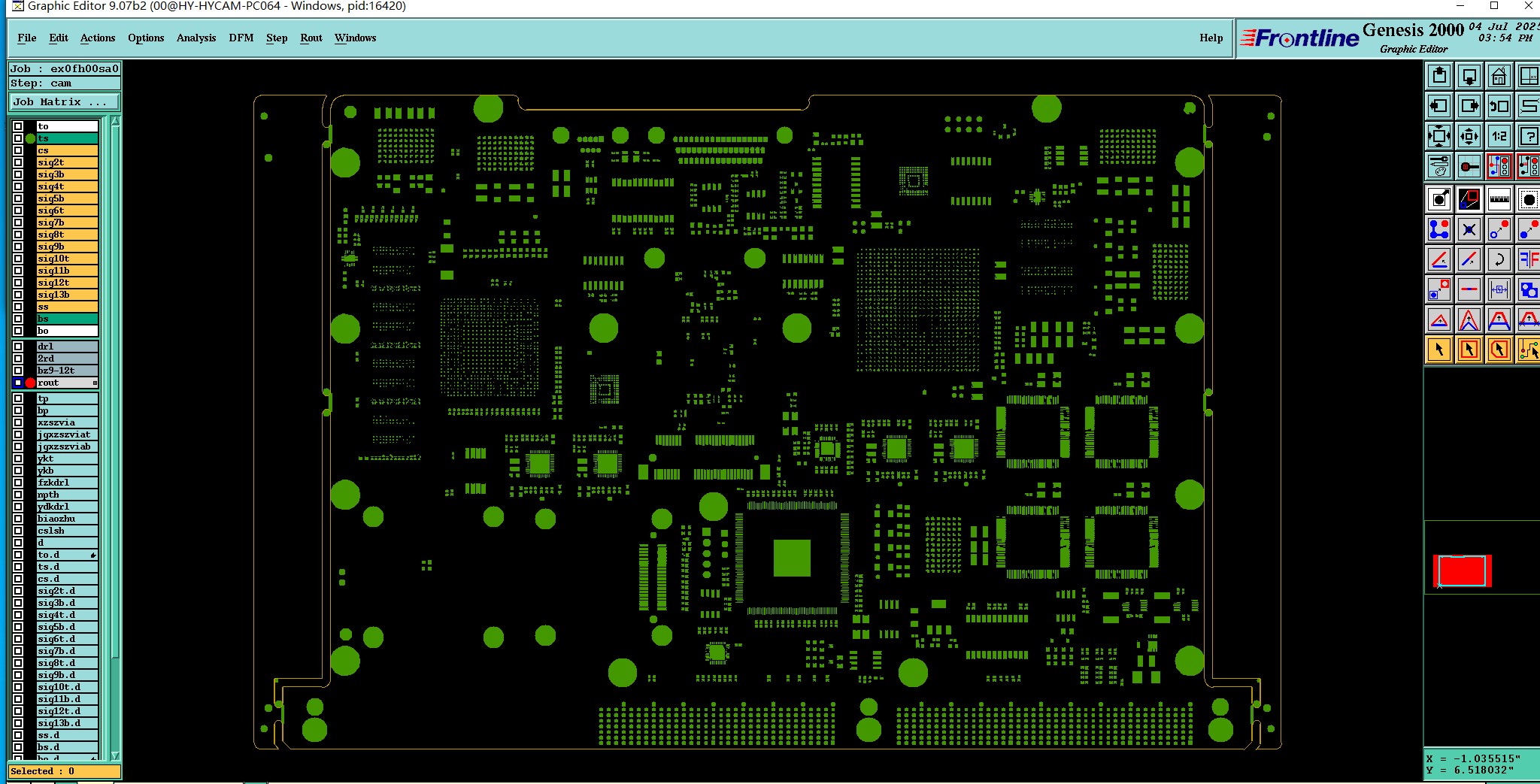Click the layer list scroll-up arrow
This screenshot has width=1540, height=784.
tap(115, 121)
